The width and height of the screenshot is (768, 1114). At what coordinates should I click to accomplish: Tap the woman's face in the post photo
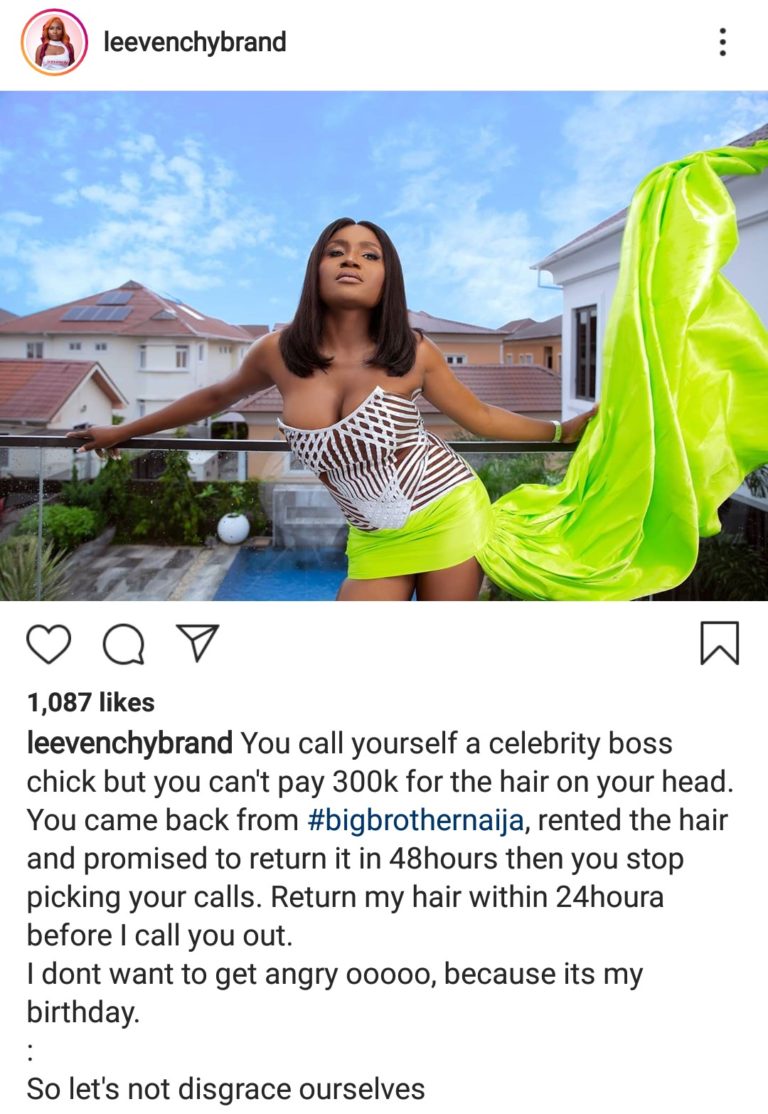tap(351, 261)
